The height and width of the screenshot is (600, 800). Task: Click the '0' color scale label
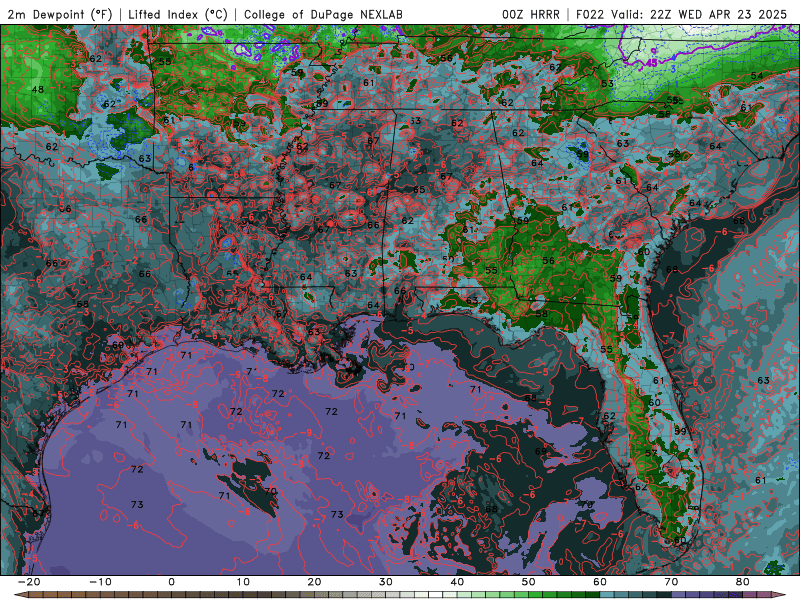coord(171,582)
